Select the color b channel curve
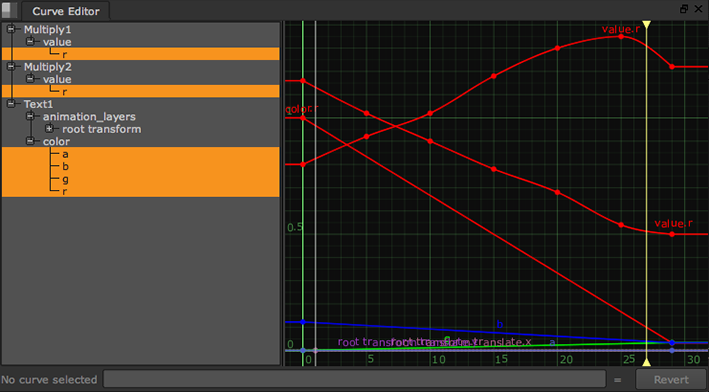 click(141, 166)
